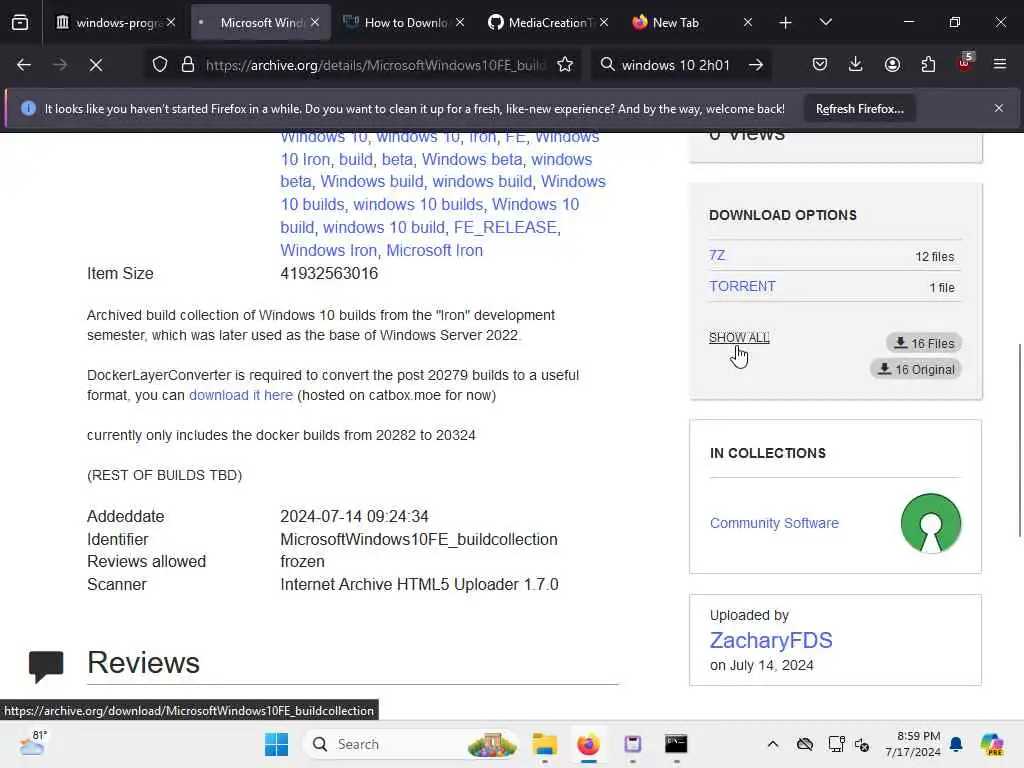
Task: Go back to previous page
Action: 24,65
